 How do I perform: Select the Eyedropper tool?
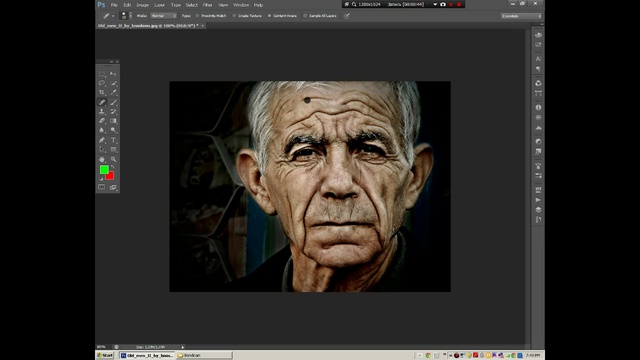coord(113,93)
